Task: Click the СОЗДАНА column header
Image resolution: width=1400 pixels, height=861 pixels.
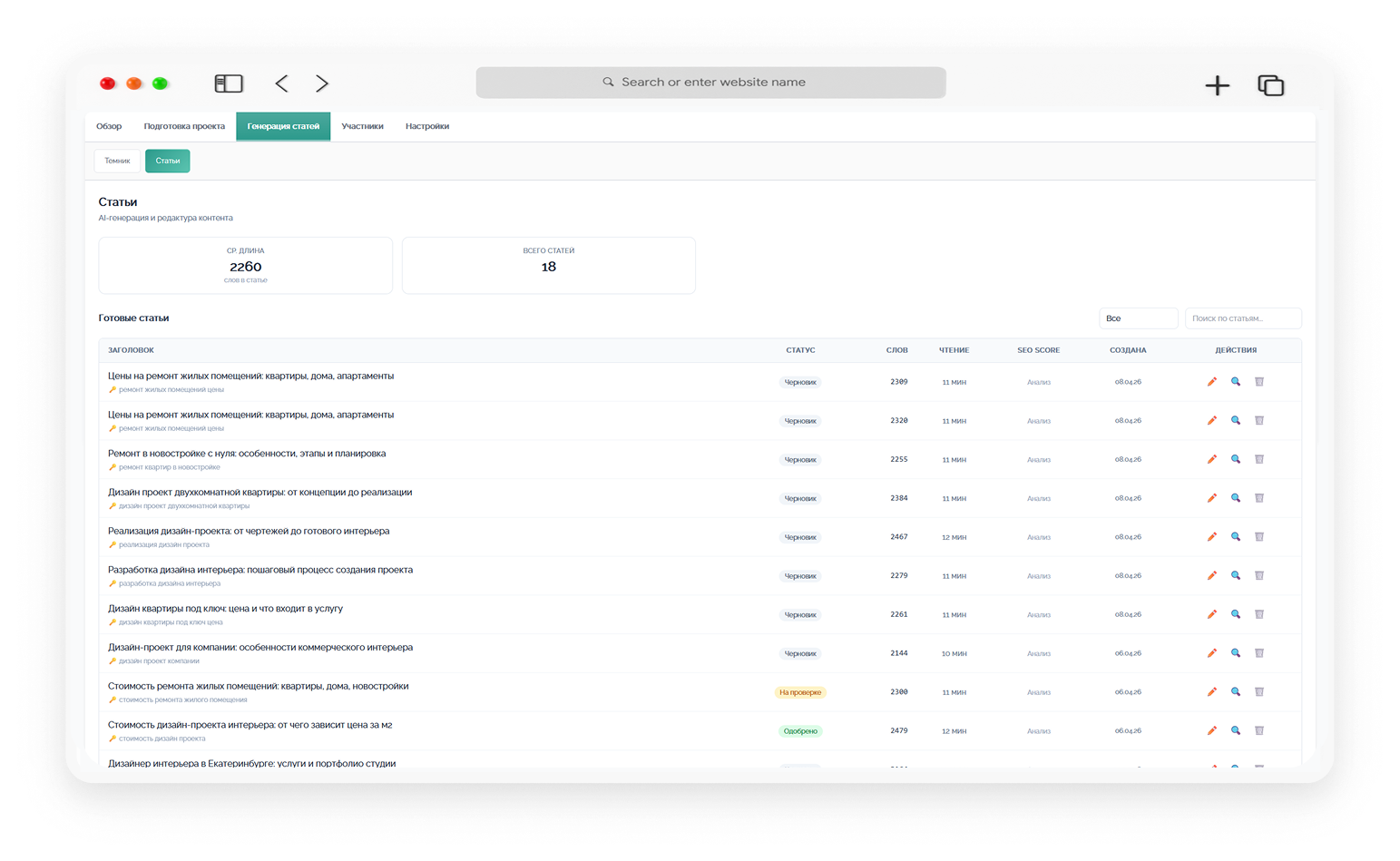Action: 1128,350
